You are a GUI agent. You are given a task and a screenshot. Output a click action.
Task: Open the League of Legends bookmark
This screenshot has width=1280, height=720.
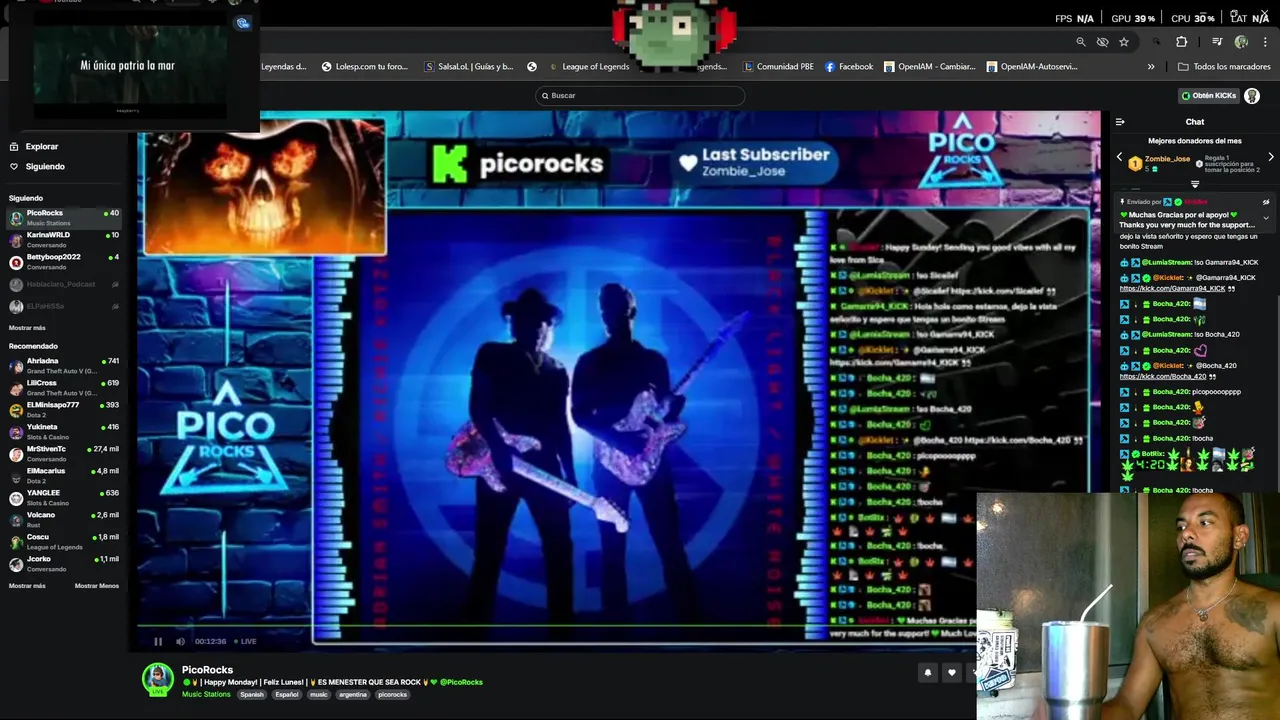coord(588,67)
